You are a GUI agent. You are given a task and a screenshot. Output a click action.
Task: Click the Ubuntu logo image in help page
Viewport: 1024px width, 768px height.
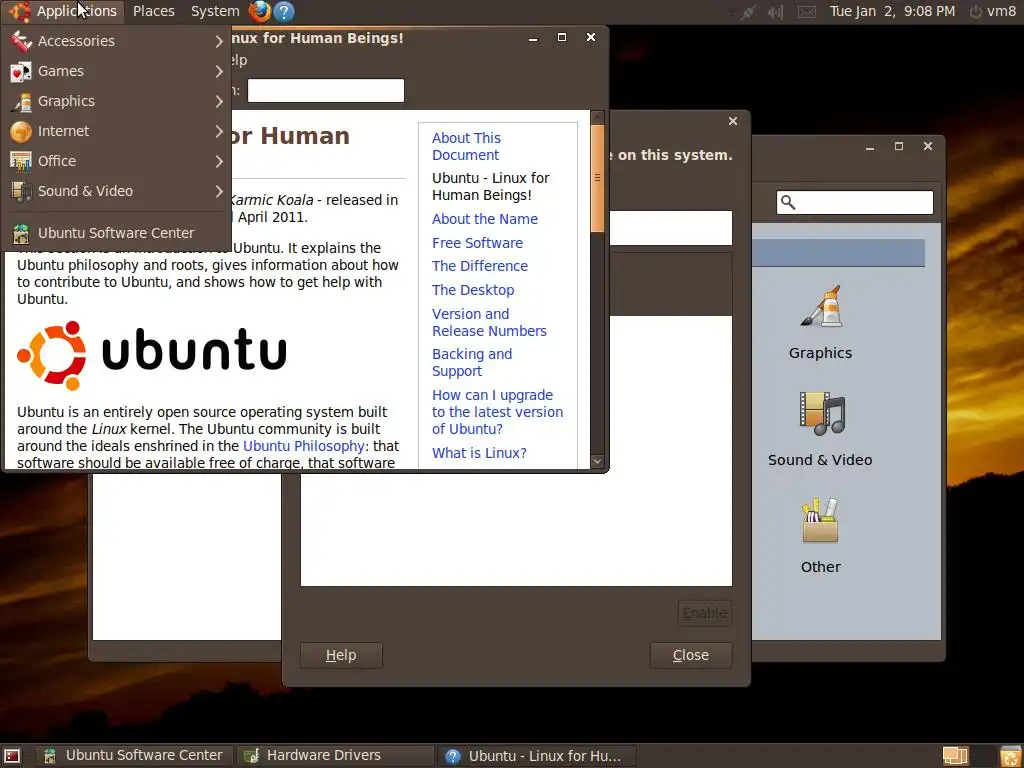point(152,355)
